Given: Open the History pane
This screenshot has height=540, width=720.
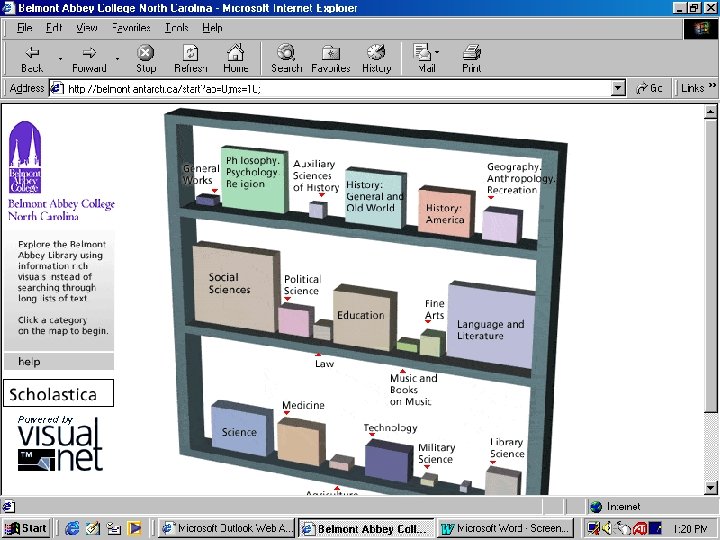Looking at the screenshot, I should click(x=377, y=59).
